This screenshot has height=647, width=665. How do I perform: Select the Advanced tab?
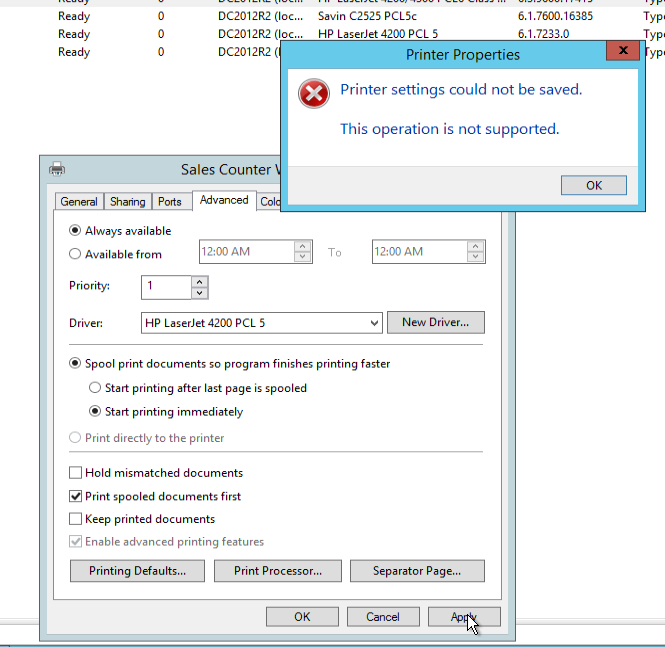[x=224, y=200]
